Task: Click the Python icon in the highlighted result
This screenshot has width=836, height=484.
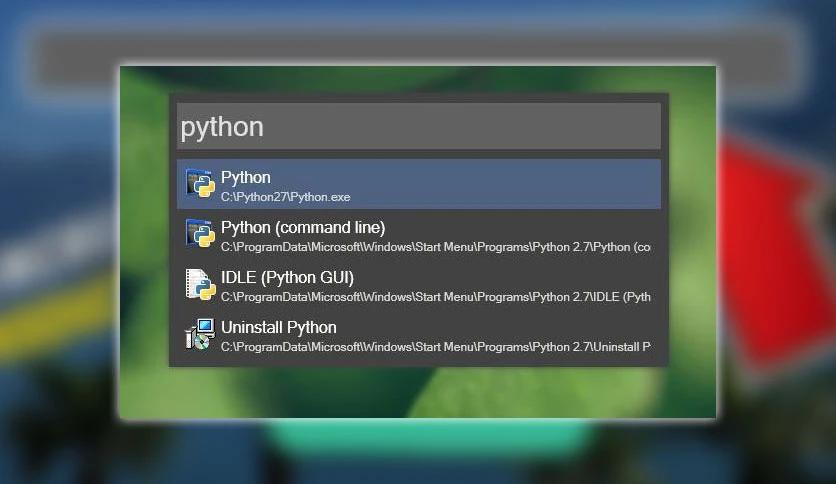Action: click(x=200, y=183)
